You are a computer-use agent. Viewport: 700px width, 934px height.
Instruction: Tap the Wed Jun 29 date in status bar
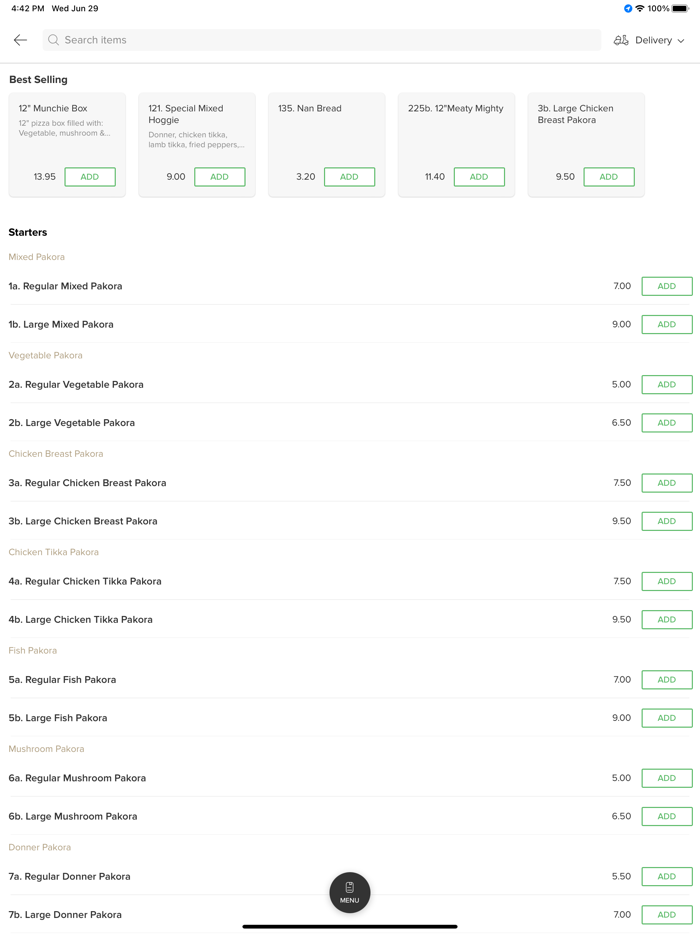point(75,8)
